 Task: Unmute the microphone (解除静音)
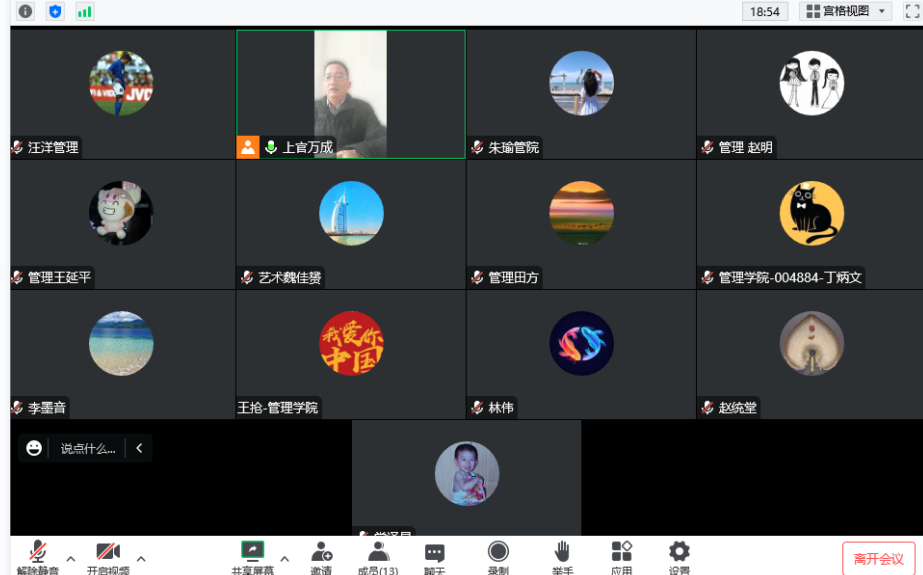(x=37, y=554)
